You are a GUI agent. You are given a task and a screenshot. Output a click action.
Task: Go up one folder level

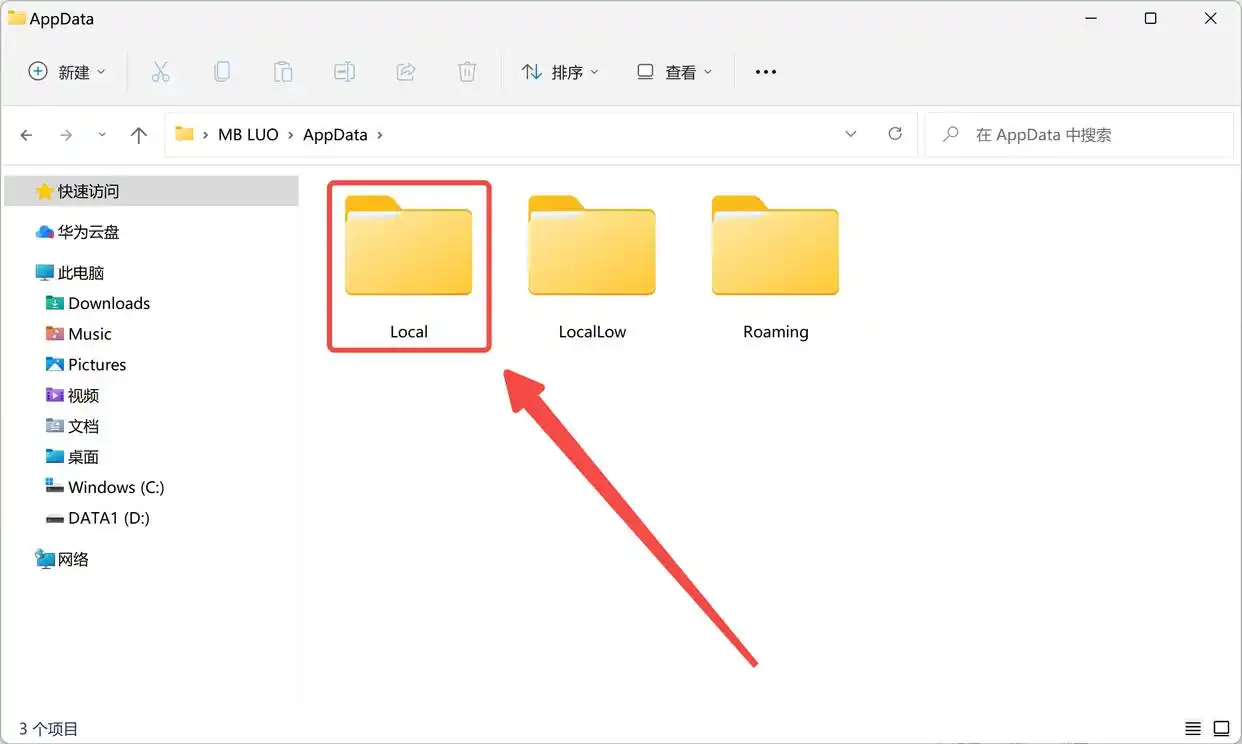tap(139, 135)
